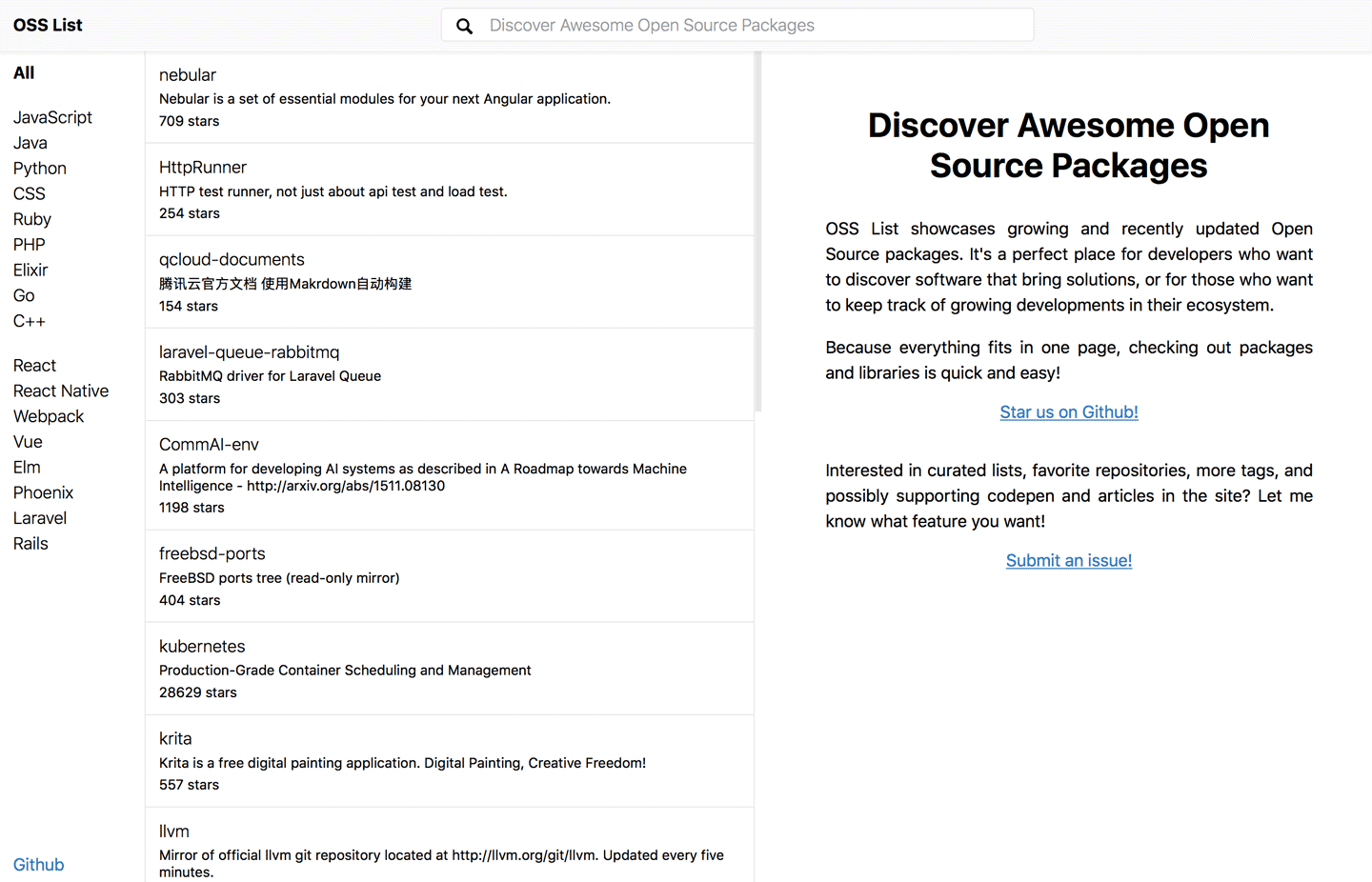The height and width of the screenshot is (882, 1372).
Task: Filter packages by Python
Action: (x=40, y=169)
